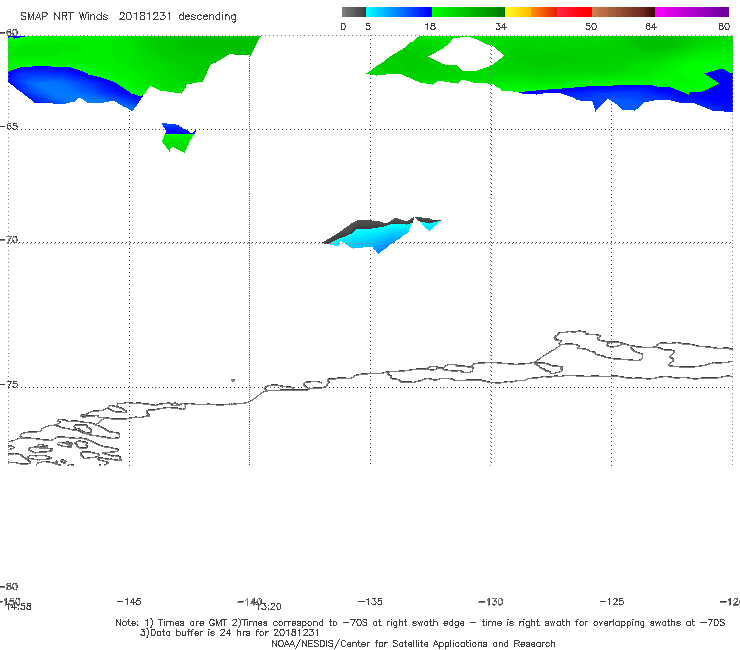Click the cyan wind patch near -70 latitude
The height and width of the screenshot is (650, 740).
(381, 235)
